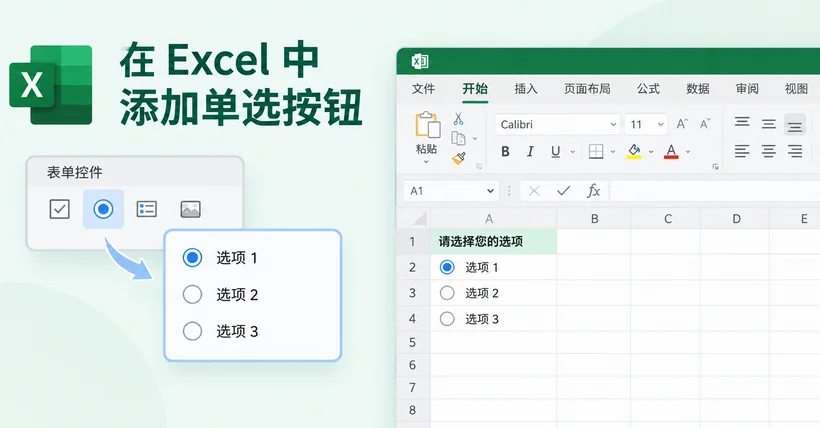Screen dimensions: 820x428
Task: Click into the formula bar input
Action: (x=715, y=191)
